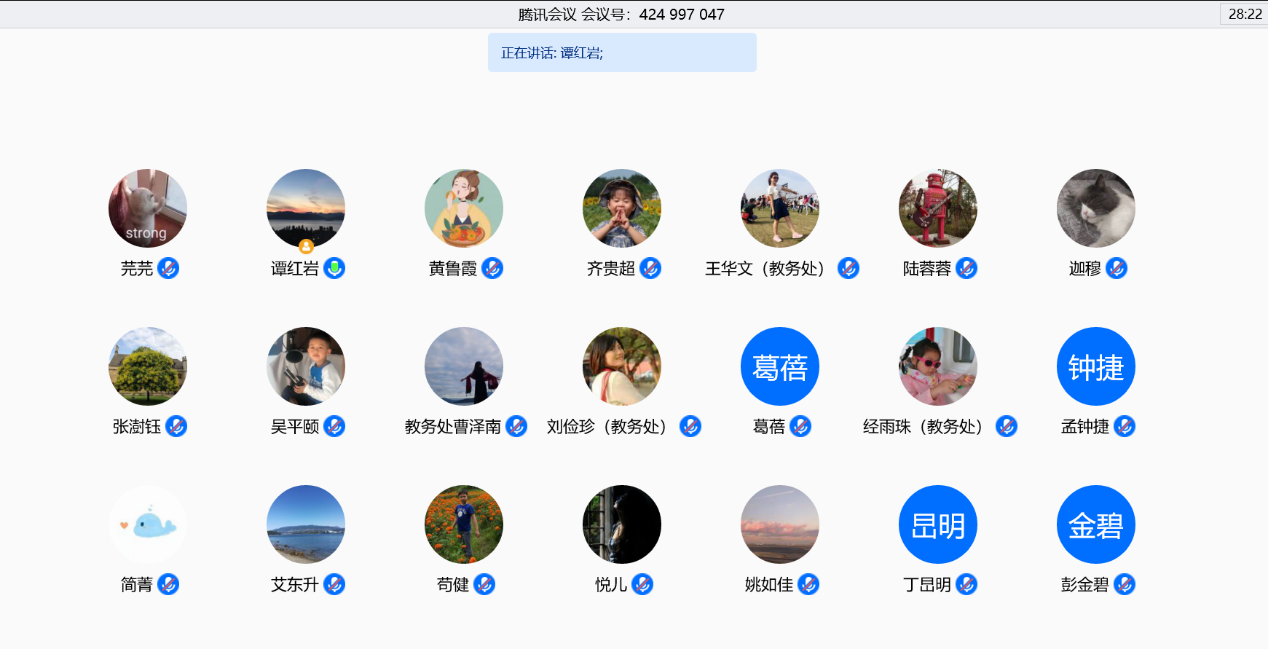Click the mic icon beside 经雨珠（教务处）

pos(1006,426)
